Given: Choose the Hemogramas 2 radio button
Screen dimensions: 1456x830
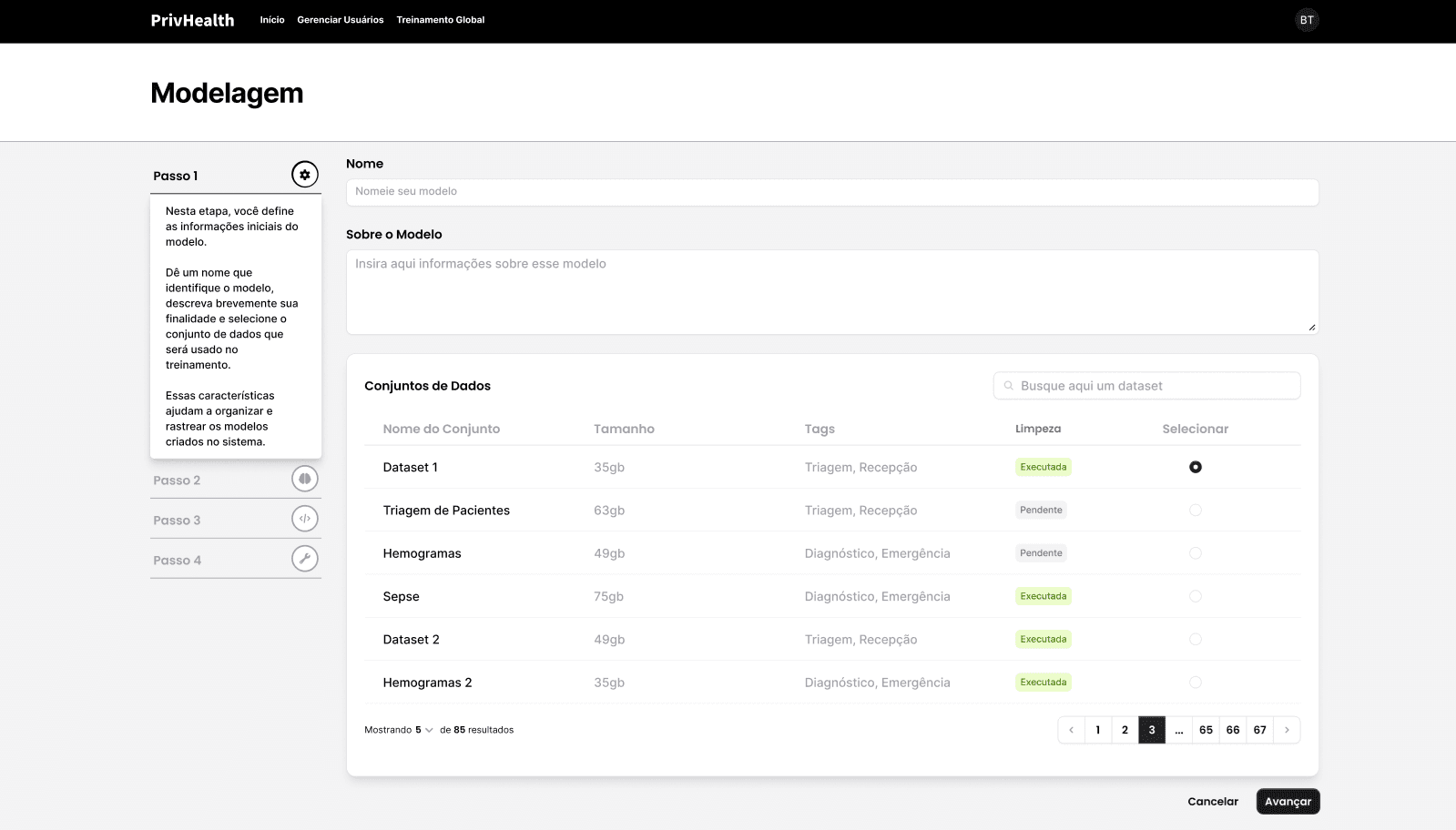Looking at the screenshot, I should pyautogui.click(x=1196, y=683).
